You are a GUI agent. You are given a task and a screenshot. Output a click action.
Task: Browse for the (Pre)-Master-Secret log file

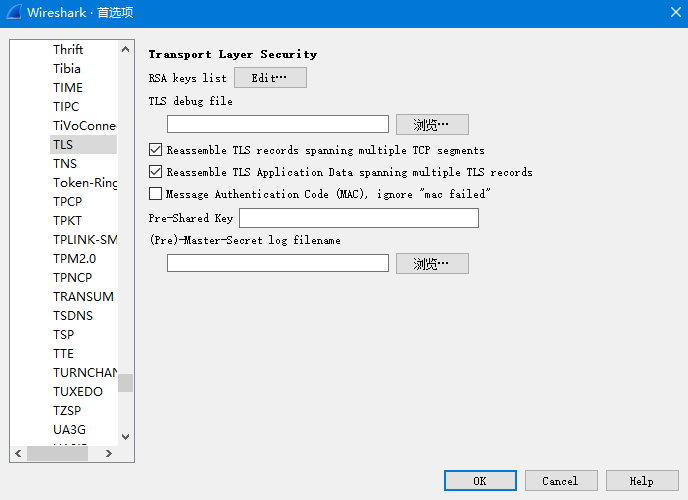click(432, 263)
